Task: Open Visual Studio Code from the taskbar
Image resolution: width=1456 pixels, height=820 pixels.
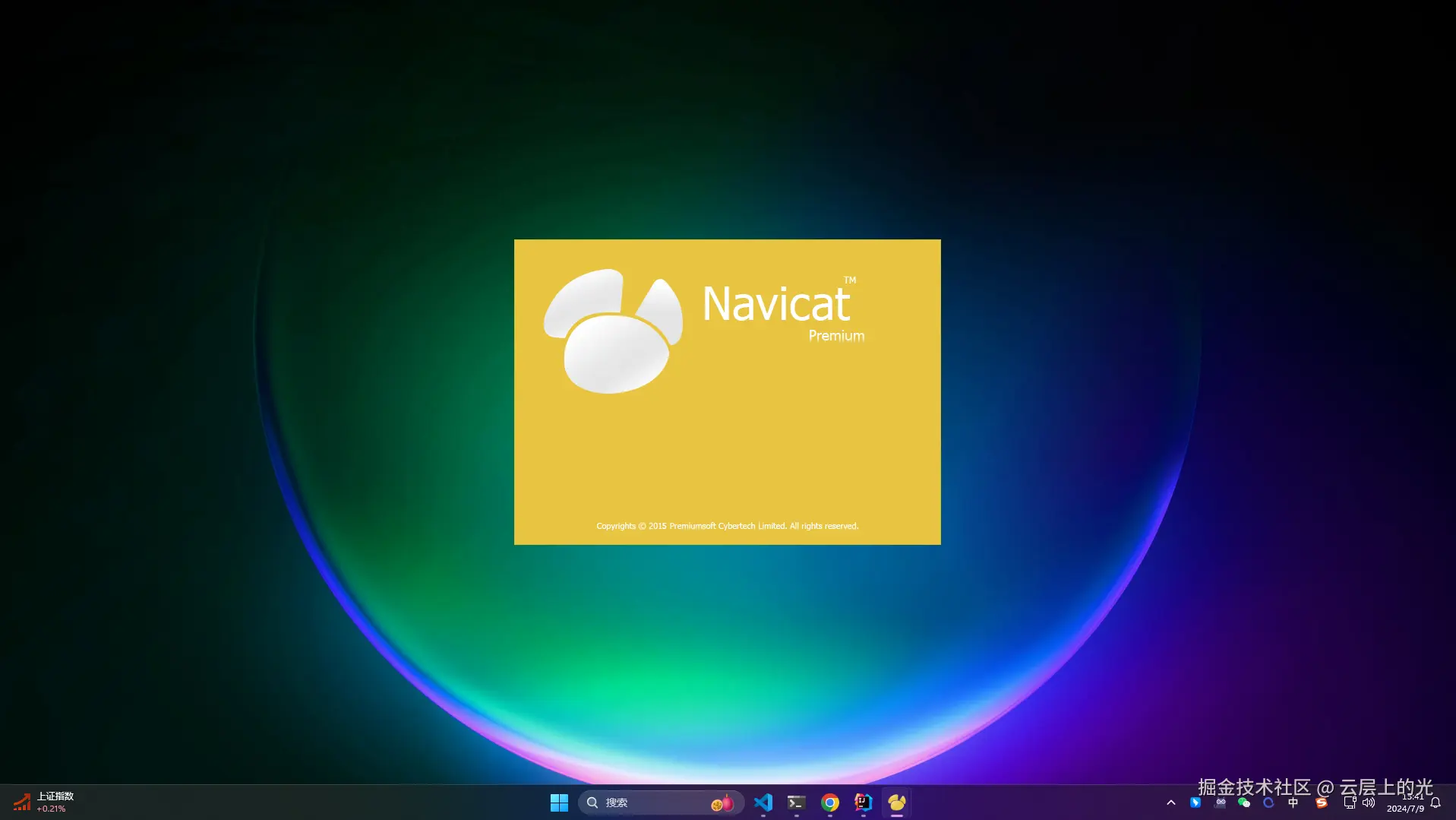Action: tap(763, 803)
